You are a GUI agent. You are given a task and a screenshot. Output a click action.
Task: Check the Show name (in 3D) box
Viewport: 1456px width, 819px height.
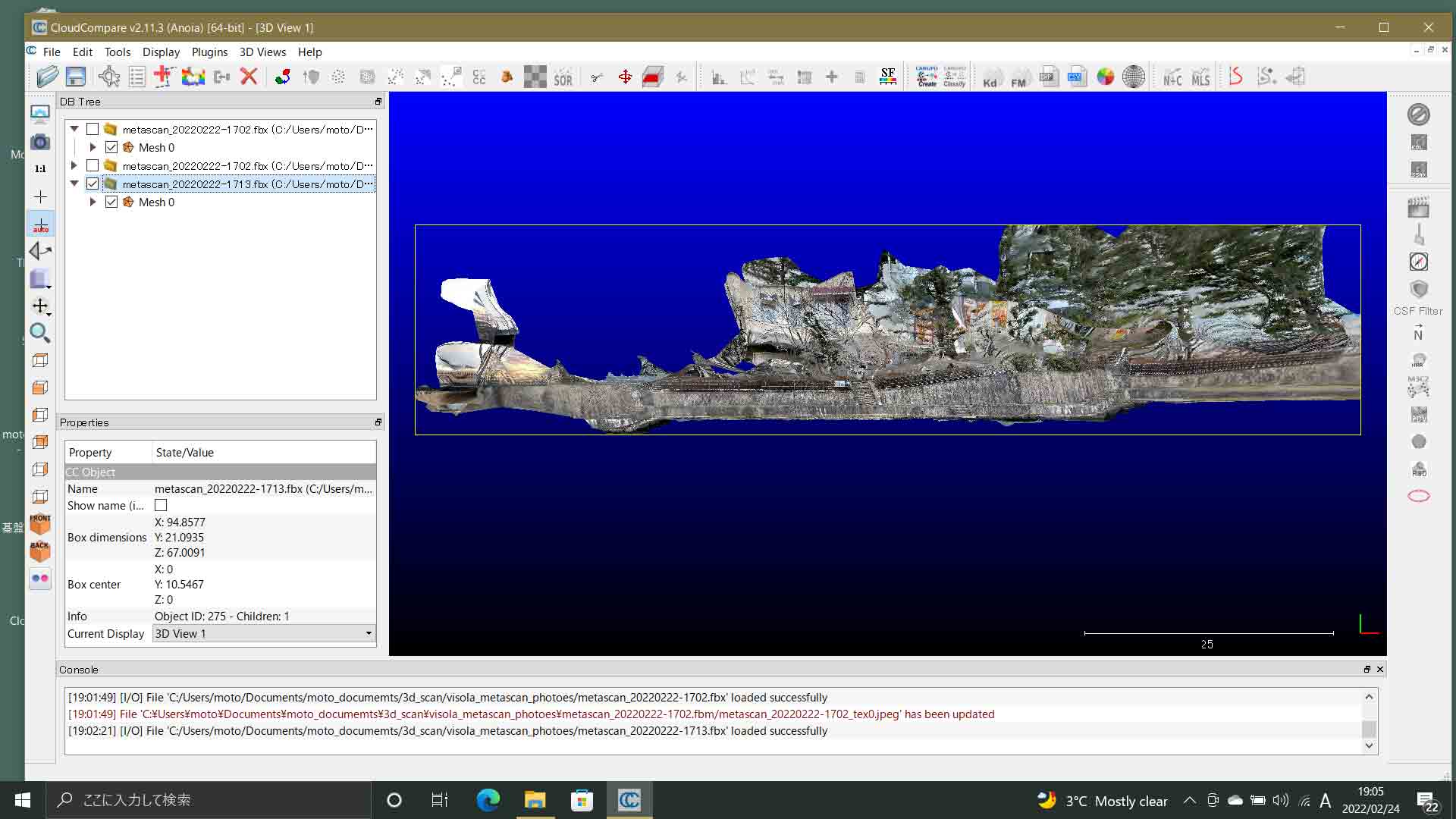tap(160, 506)
